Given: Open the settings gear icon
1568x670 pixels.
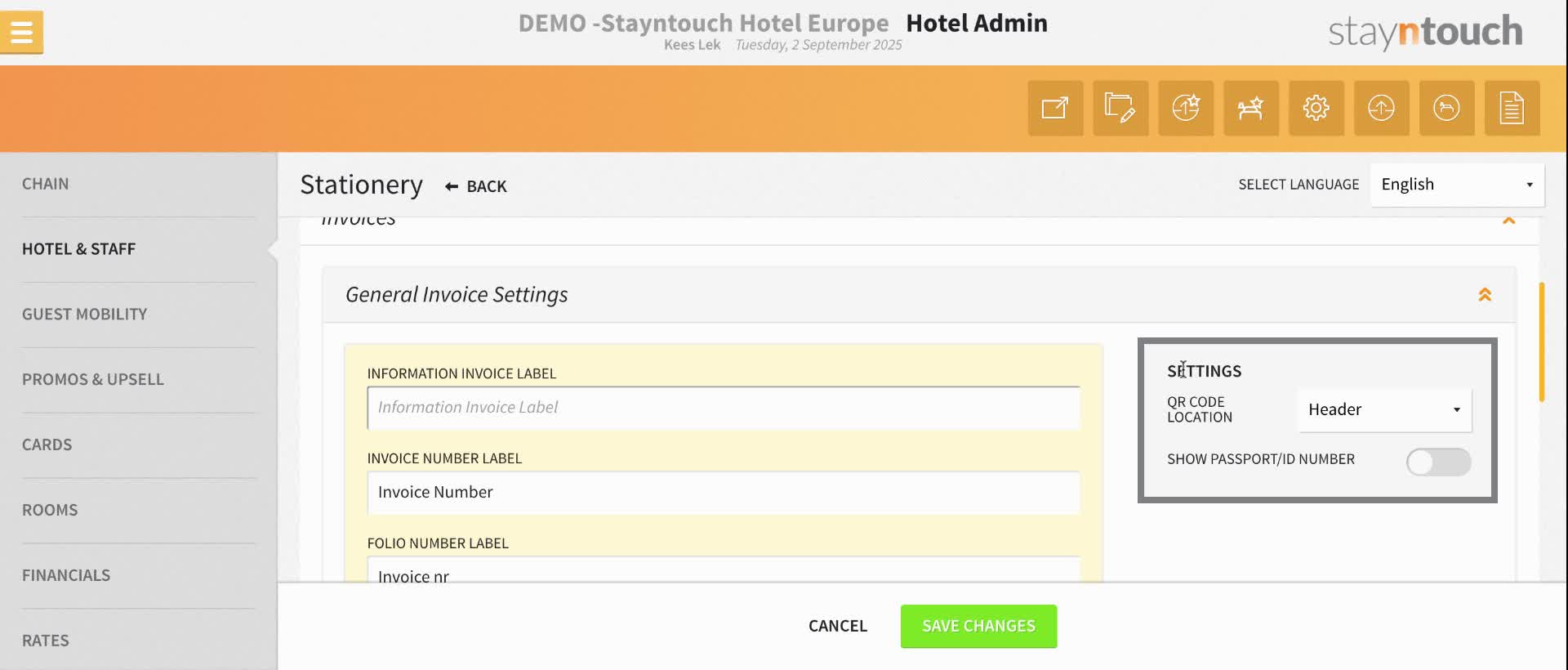Looking at the screenshot, I should point(1316,108).
